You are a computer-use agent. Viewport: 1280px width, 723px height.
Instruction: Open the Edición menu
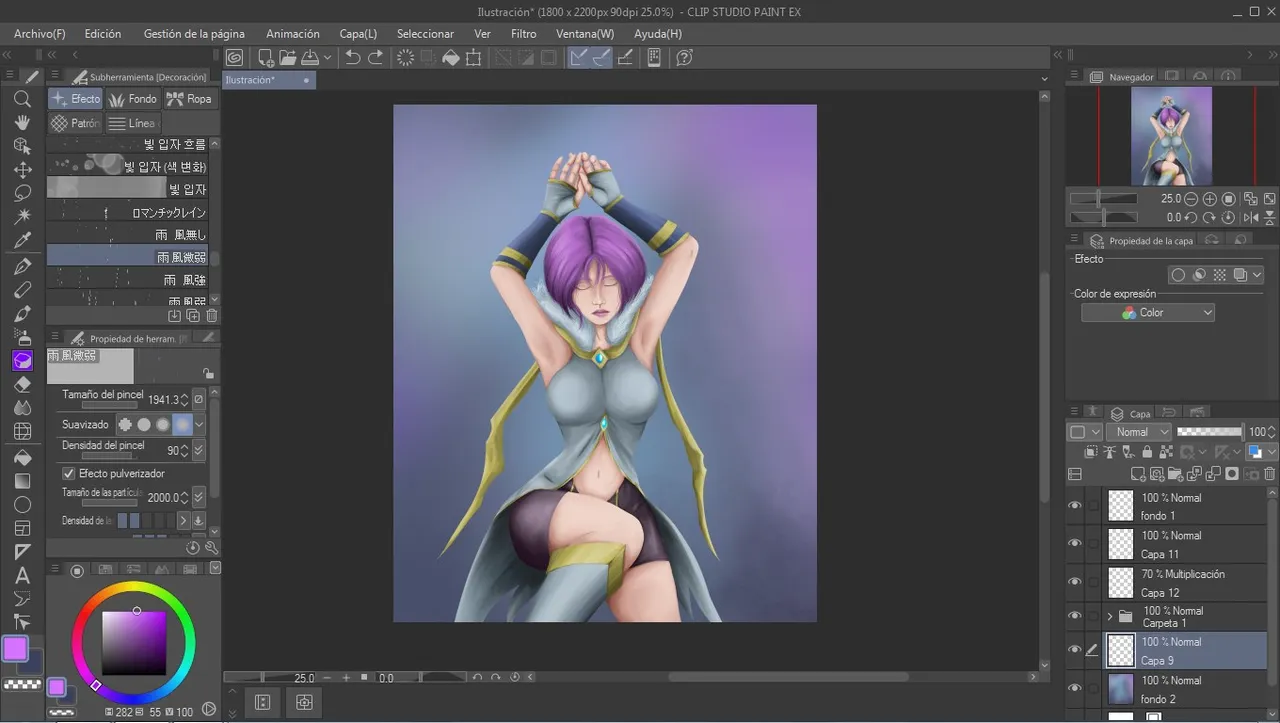tap(103, 34)
